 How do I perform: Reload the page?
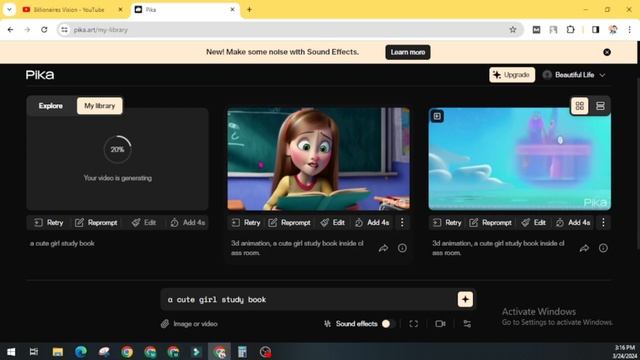44,29
